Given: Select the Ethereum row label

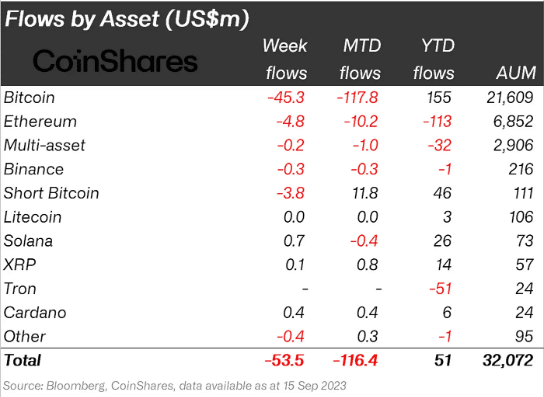Looking at the screenshot, I should (40, 121).
